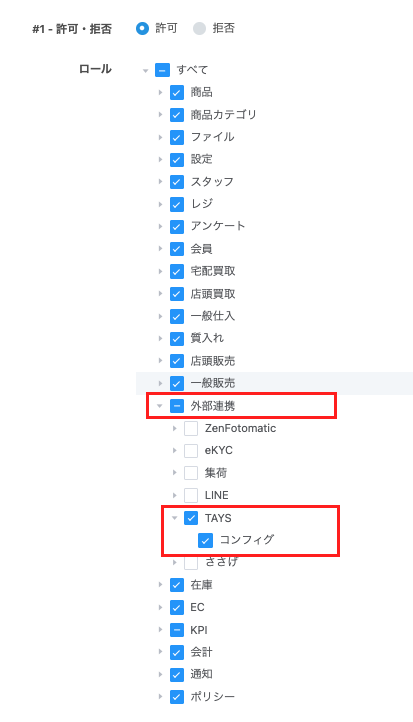Select the 許可 radio button

click(143, 29)
